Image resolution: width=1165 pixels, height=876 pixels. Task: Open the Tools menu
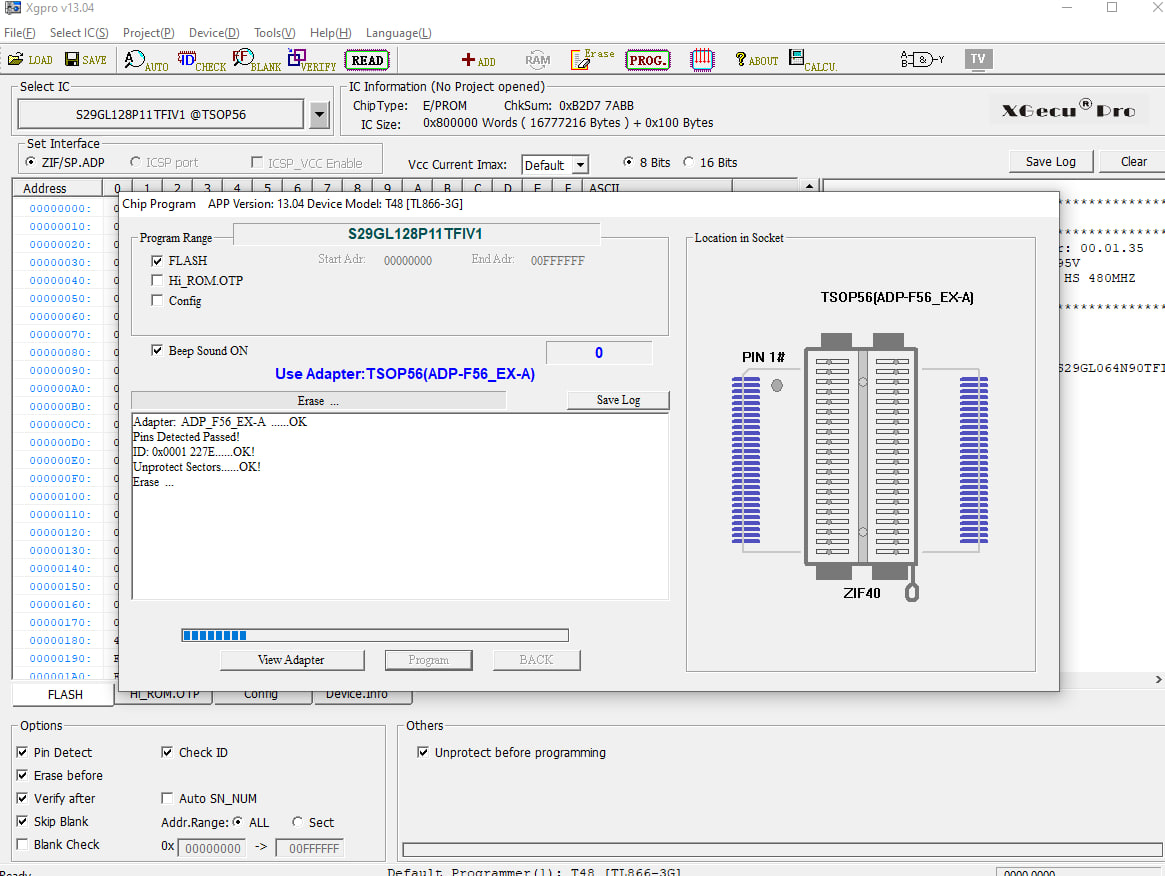pos(273,32)
